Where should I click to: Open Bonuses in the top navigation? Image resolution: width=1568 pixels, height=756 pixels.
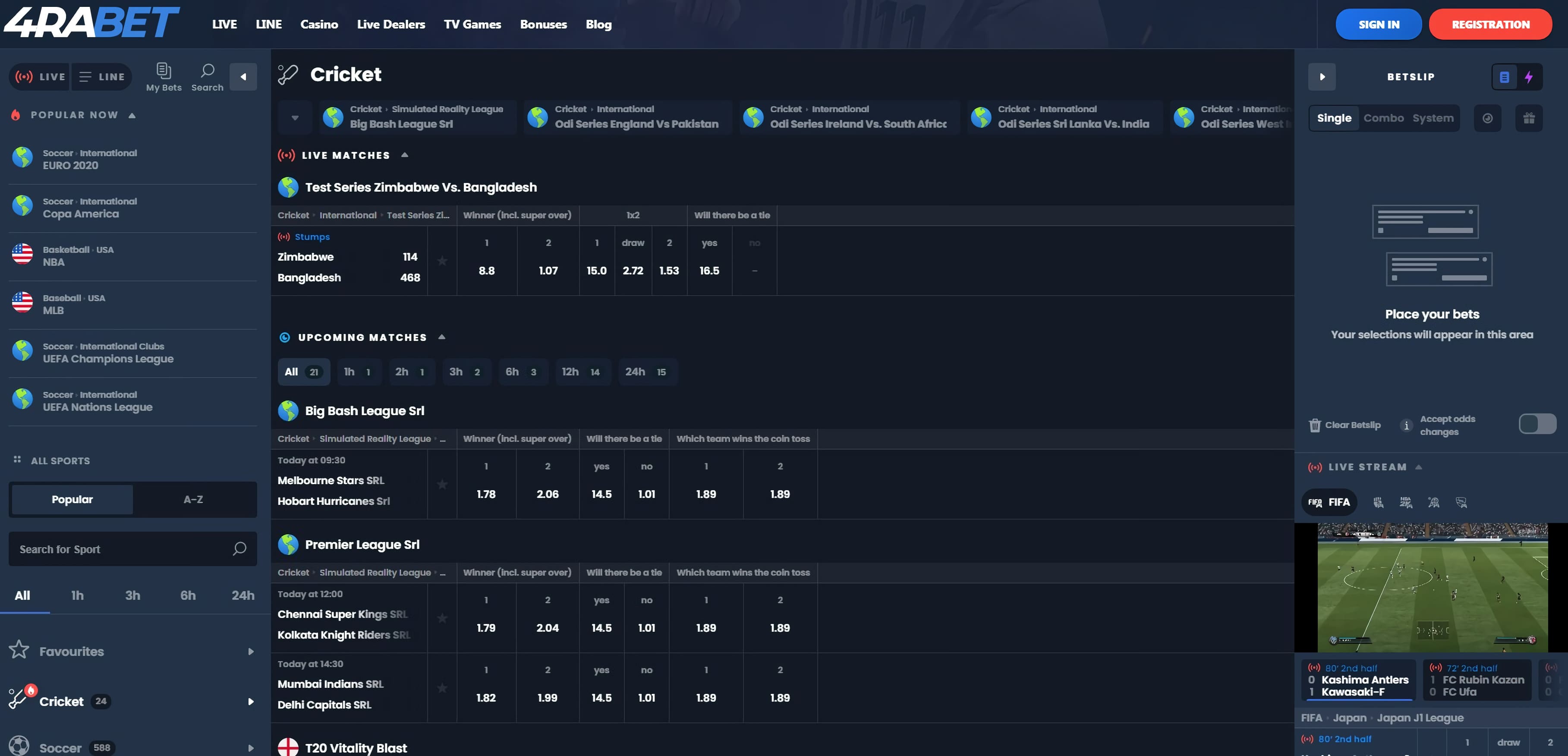coord(543,24)
